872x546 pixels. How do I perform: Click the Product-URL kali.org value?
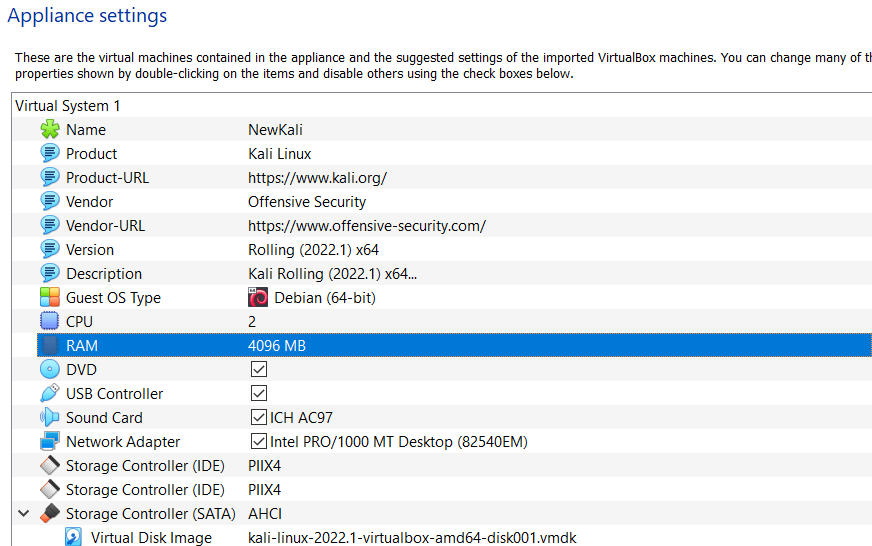point(317,178)
